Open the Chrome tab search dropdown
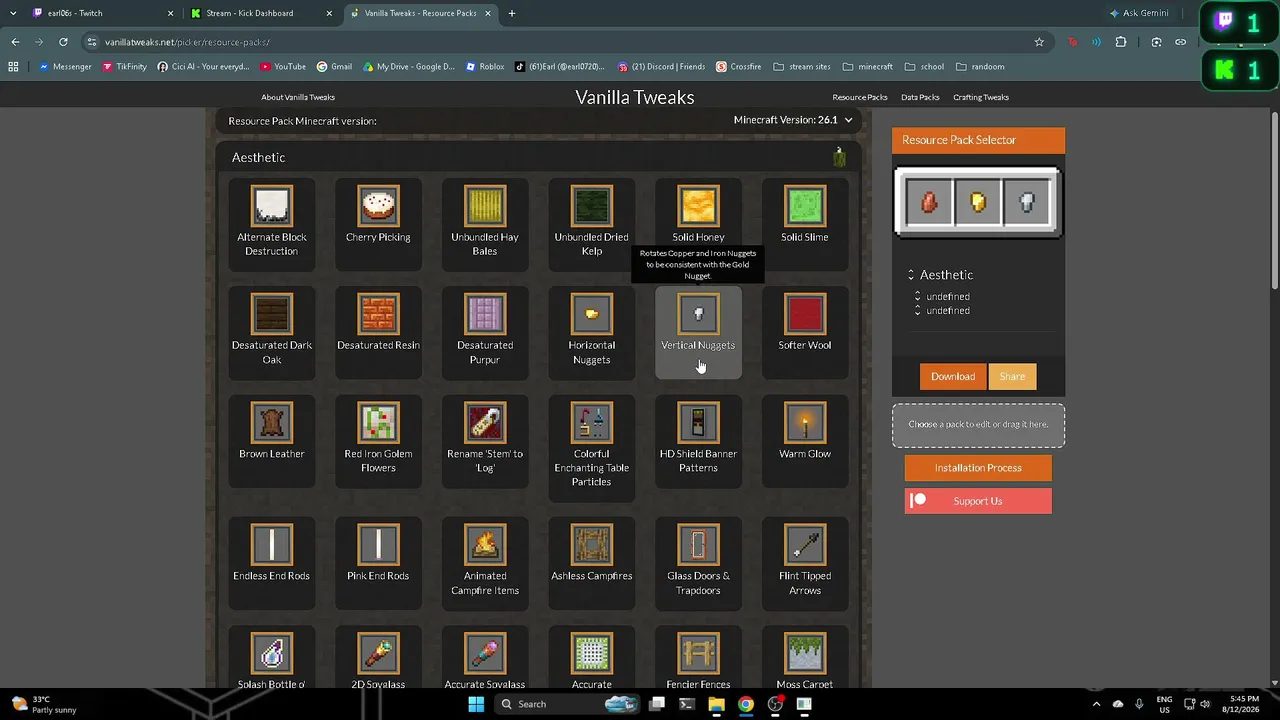Screen dimensions: 1280x720 coord(13,13)
